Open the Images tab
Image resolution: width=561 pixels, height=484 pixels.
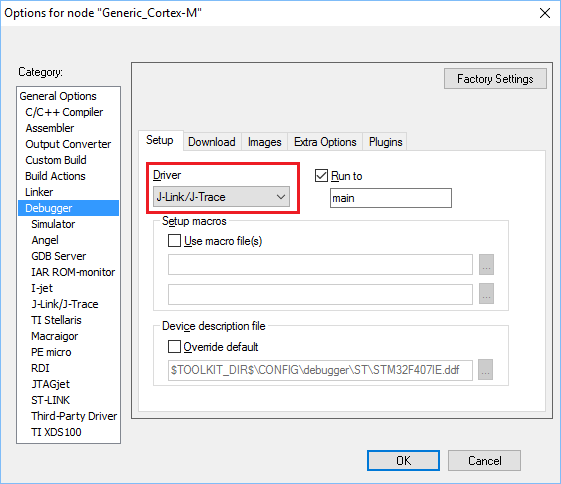[264, 142]
